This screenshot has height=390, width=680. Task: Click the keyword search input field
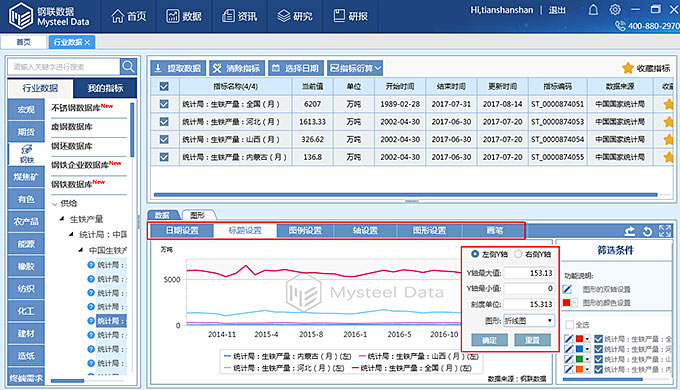pyautogui.click(x=64, y=66)
